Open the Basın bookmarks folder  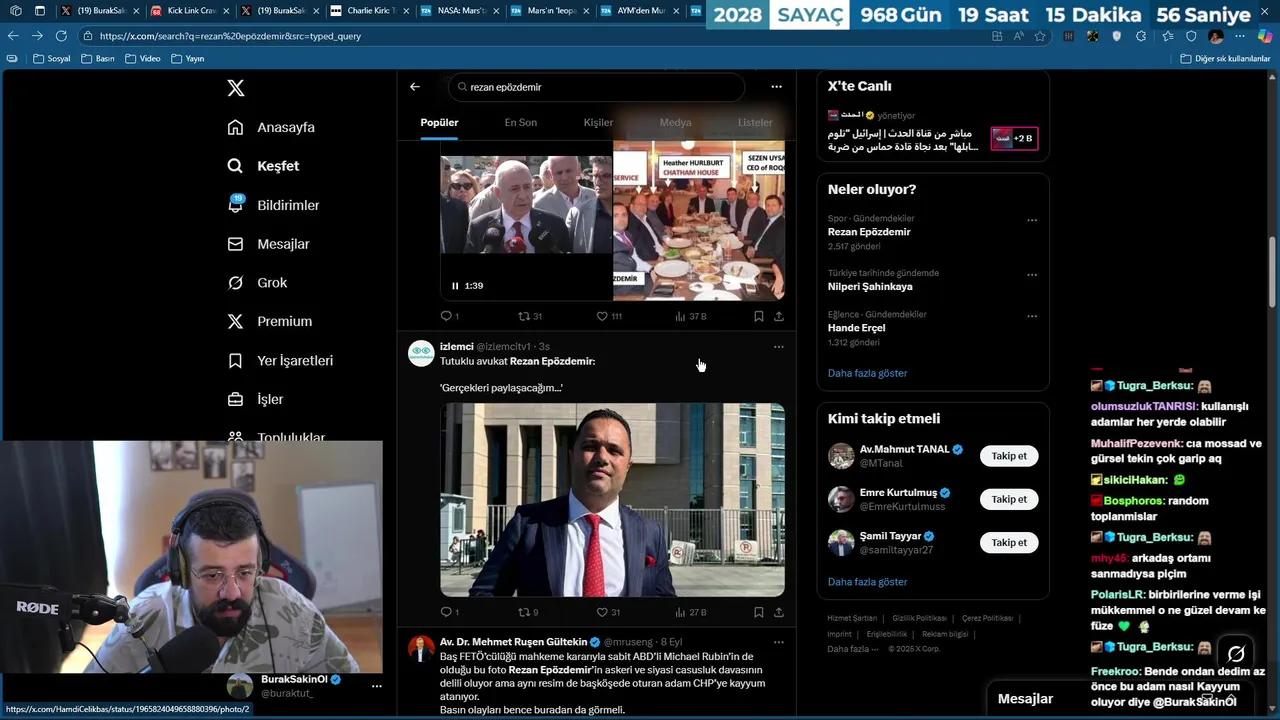click(97, 59)
